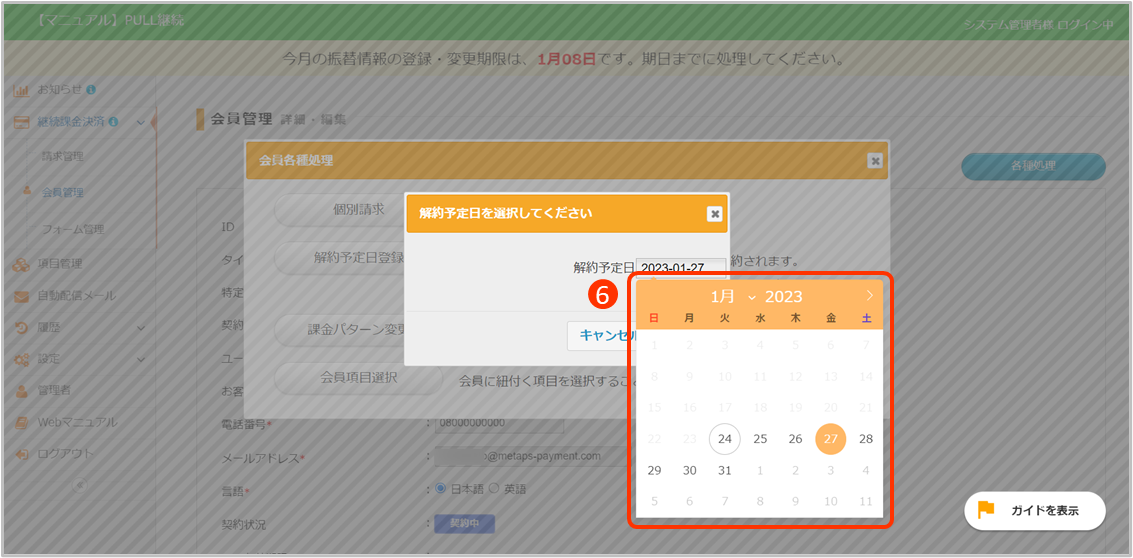Click the 履歴 history icon

21,327
